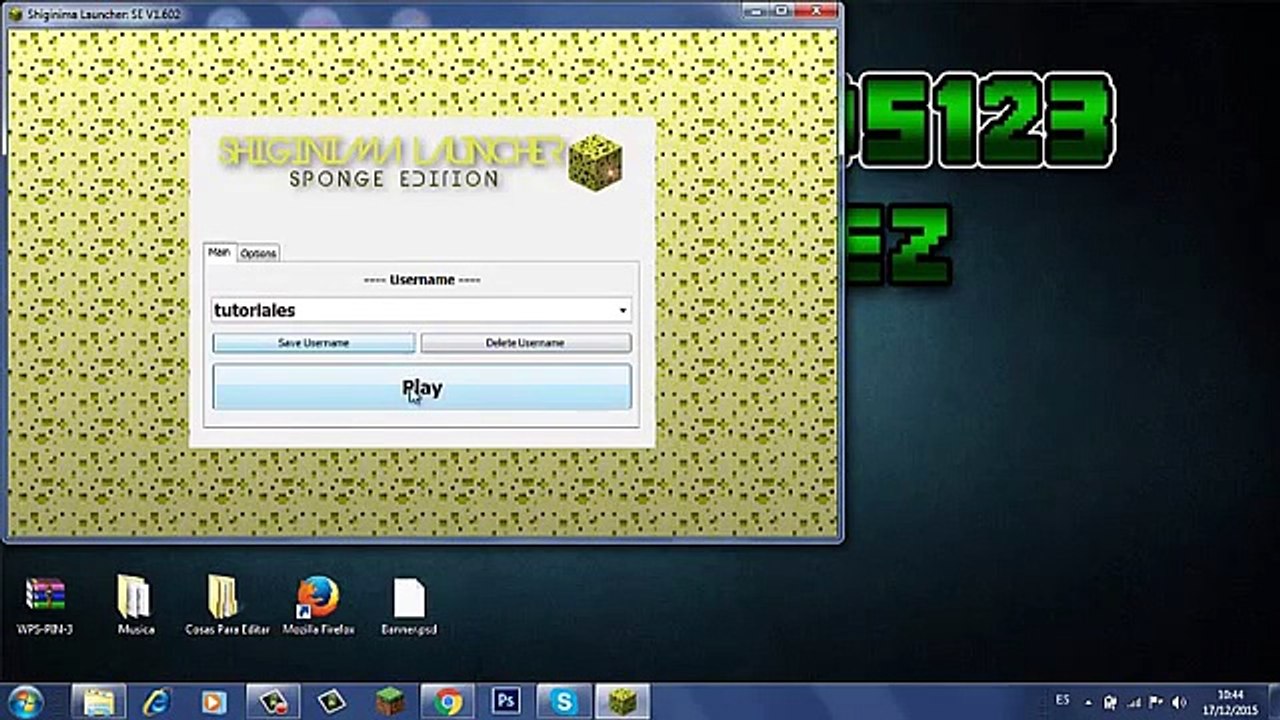Click the sponge block logo icon
The height and width of the screenshot is (720, 1280).
(595, 162)
